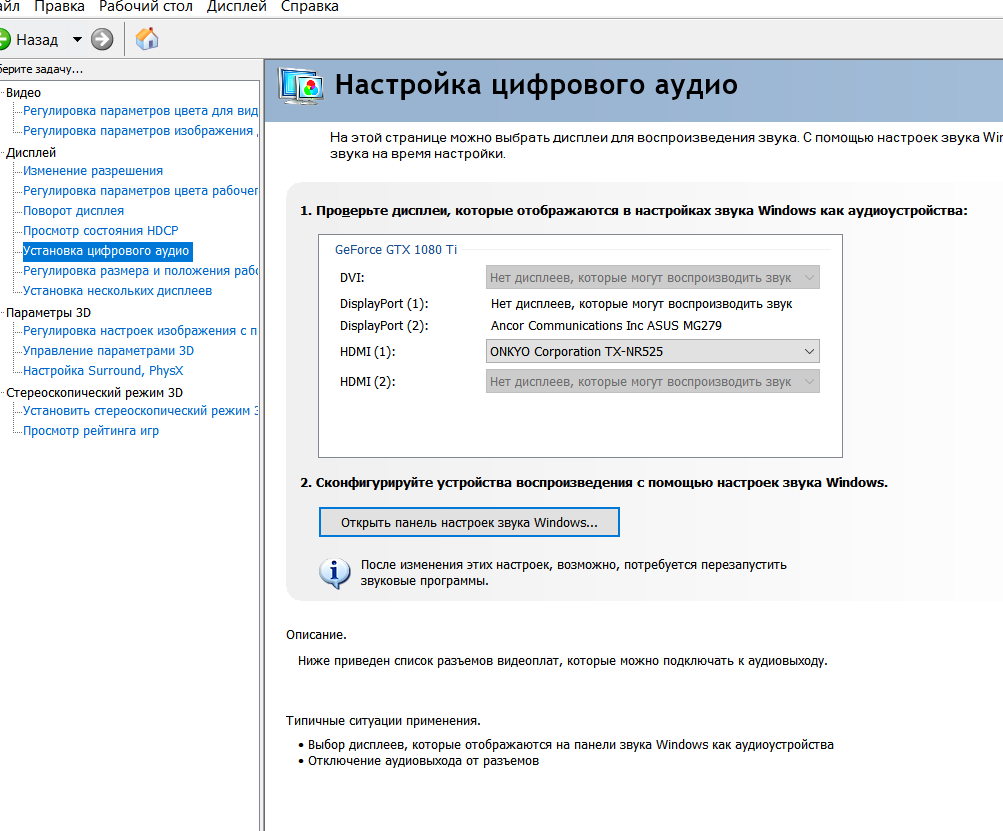1003x831 pixels.
Task: Click Типичные ситуации применения heading
Action: point(383,720)
